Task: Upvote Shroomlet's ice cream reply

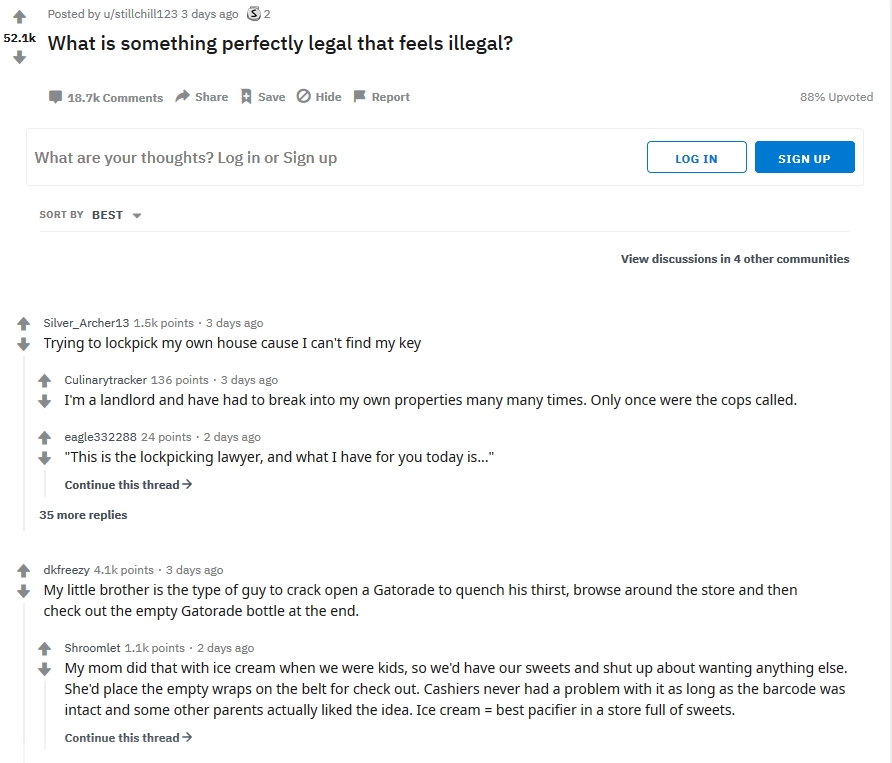Action: point(45,649)
